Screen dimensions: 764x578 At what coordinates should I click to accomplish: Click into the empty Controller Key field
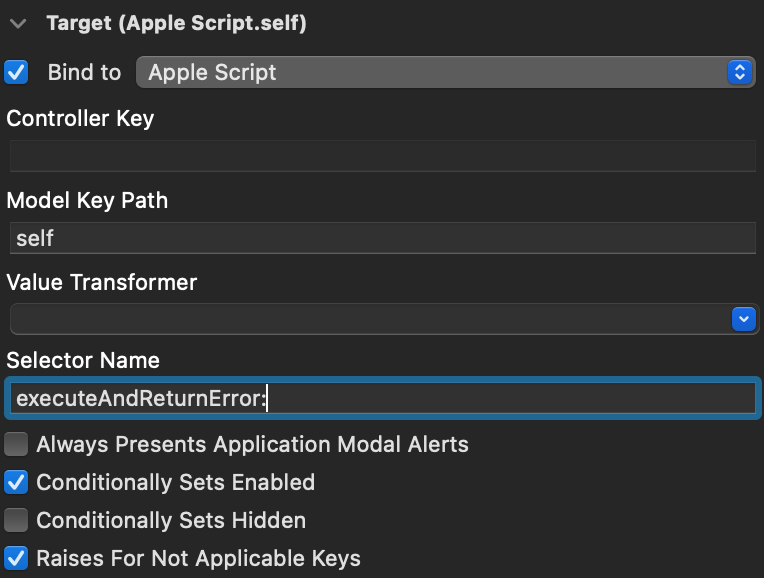380,156
